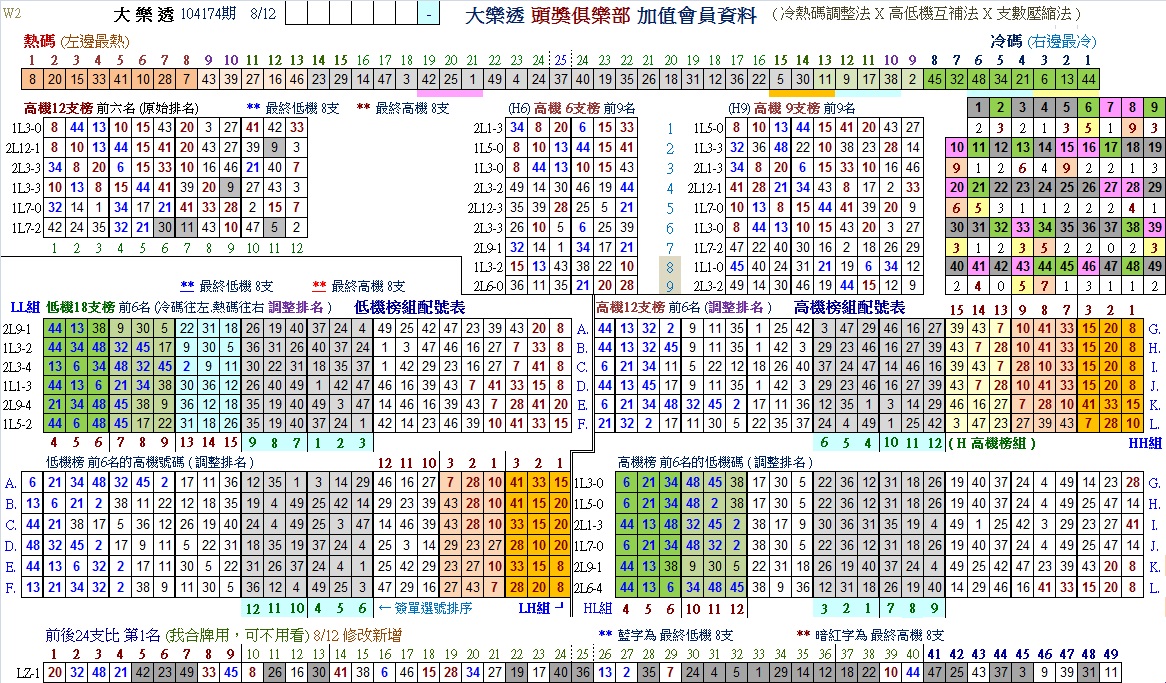1166x683 pixels.
Task: Click the cyan "-" cell after the empty boxes
Action: tap(429, 14)
